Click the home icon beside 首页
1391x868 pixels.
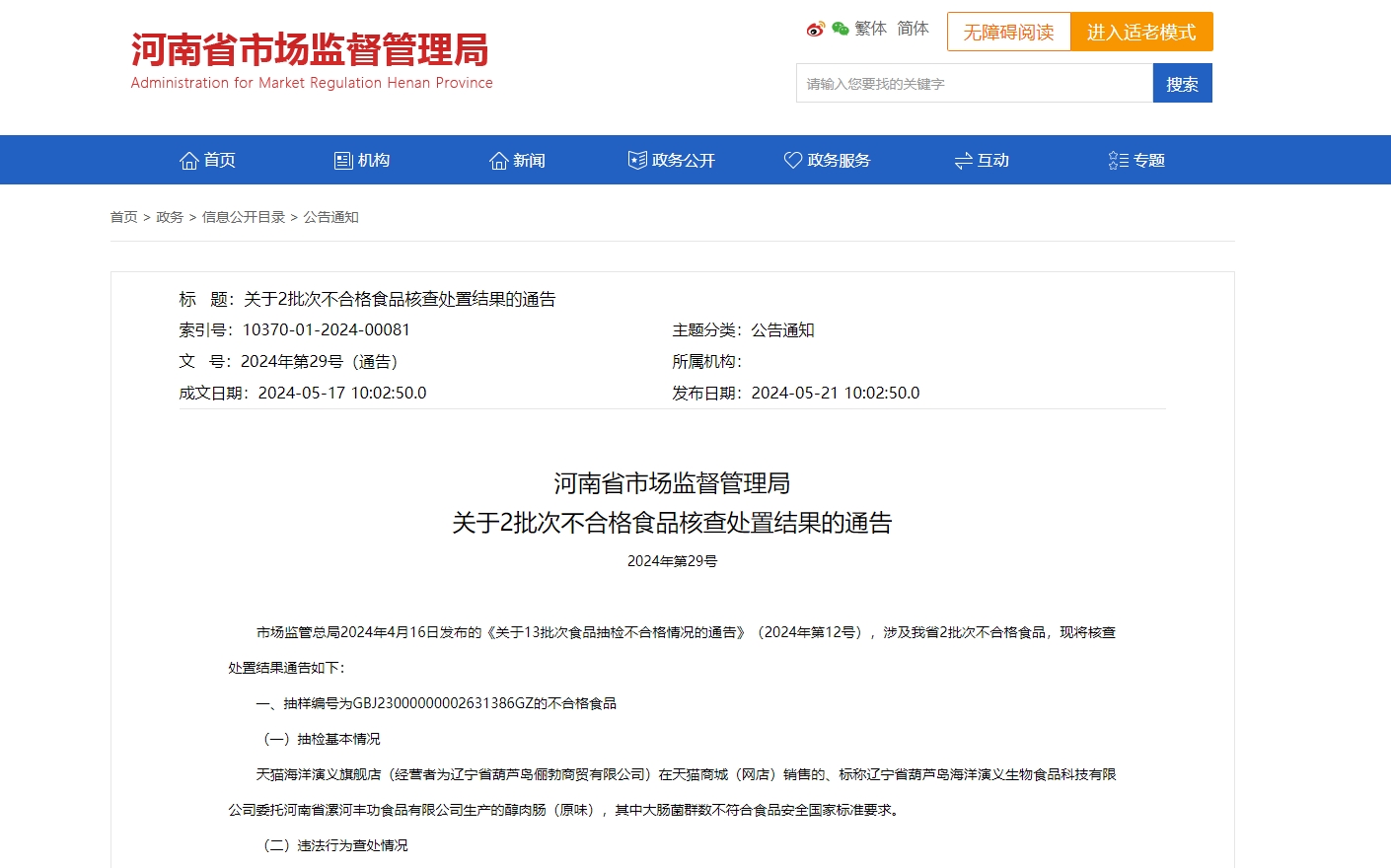tap(189, 161)
